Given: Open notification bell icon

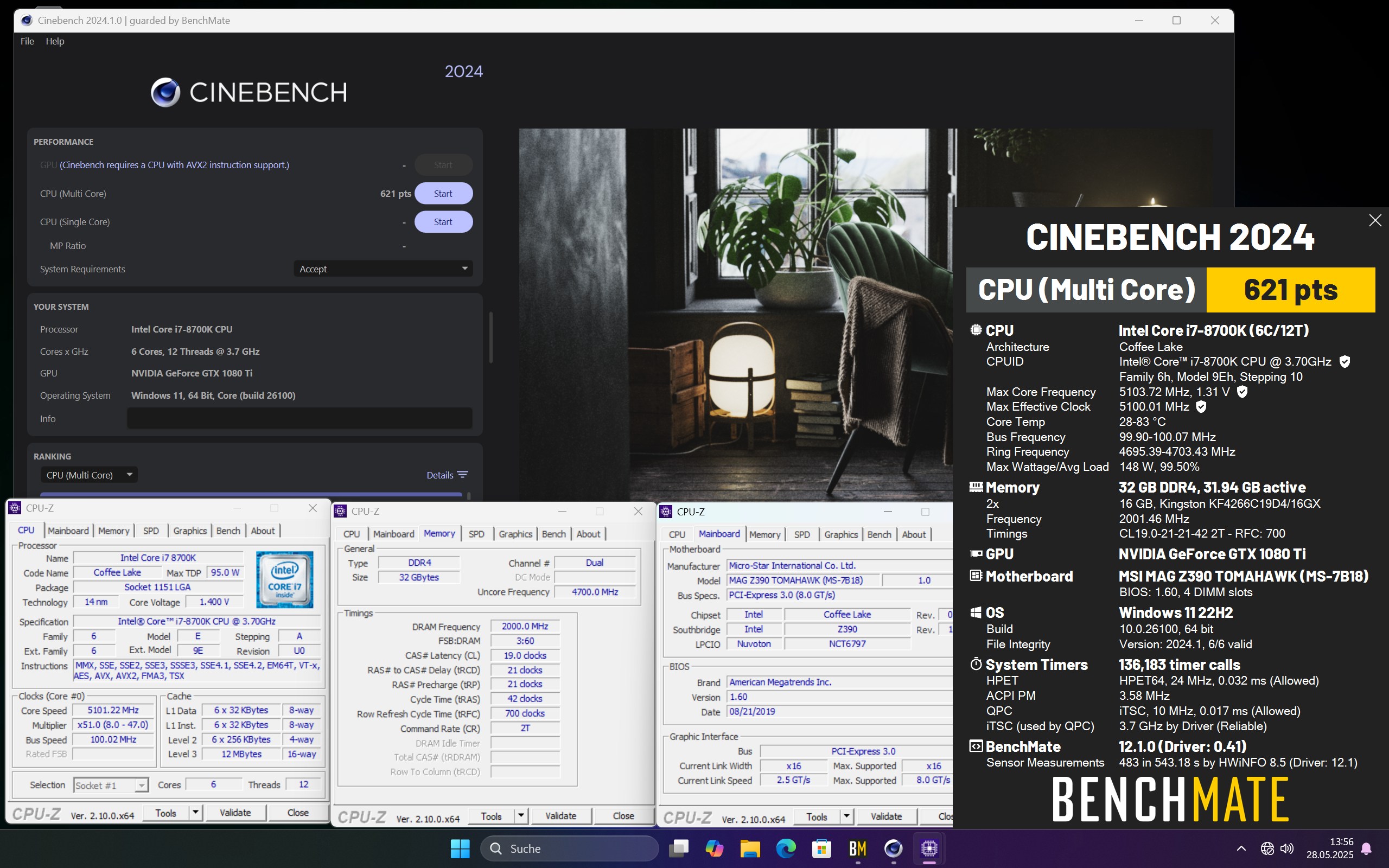Looking at the screenshot, I should 1367,848.
